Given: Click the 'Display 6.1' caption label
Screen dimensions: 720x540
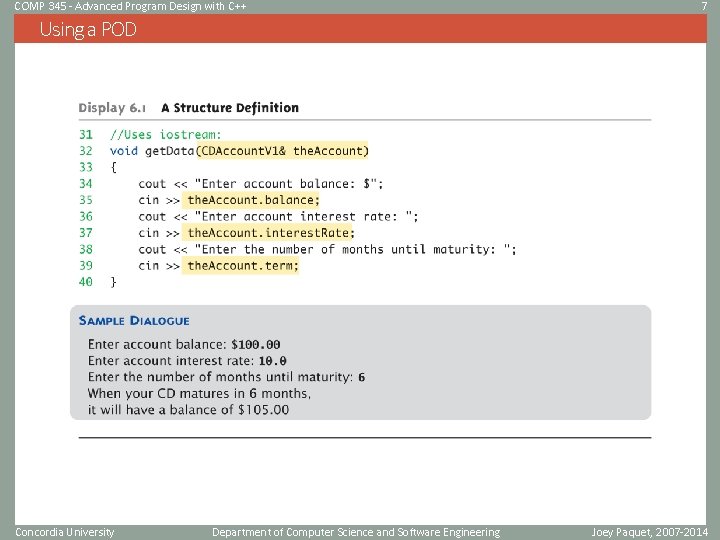Looking at the screenshot, I should point(112,108).
